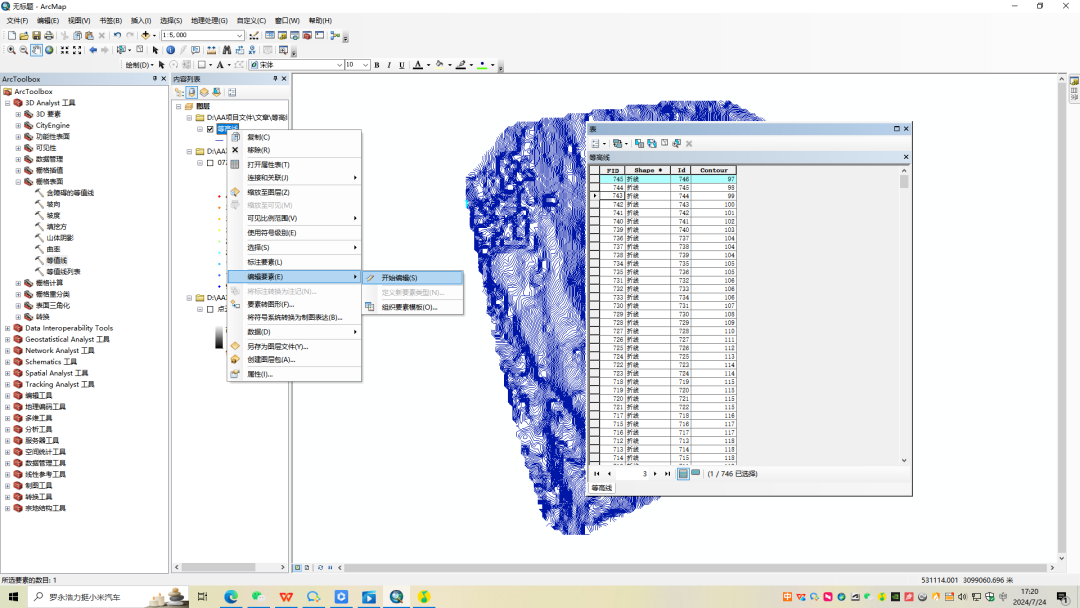Go back to previous extent arrow
Screen dimensions: 1080x608
point(93,50)
